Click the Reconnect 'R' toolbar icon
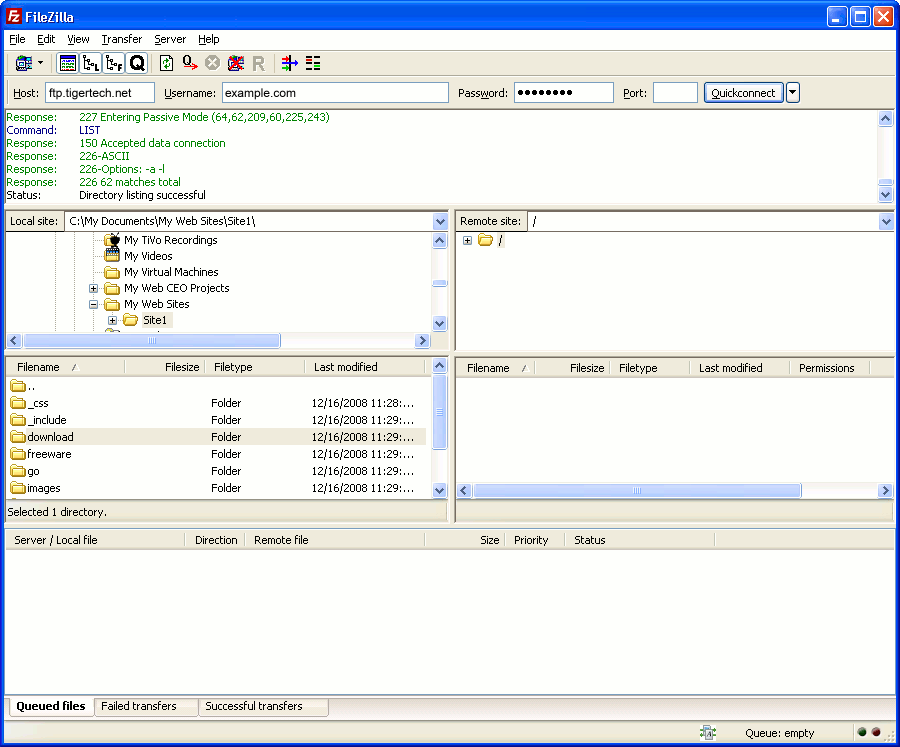The image size is (900, 747). [x=259, y=64]
